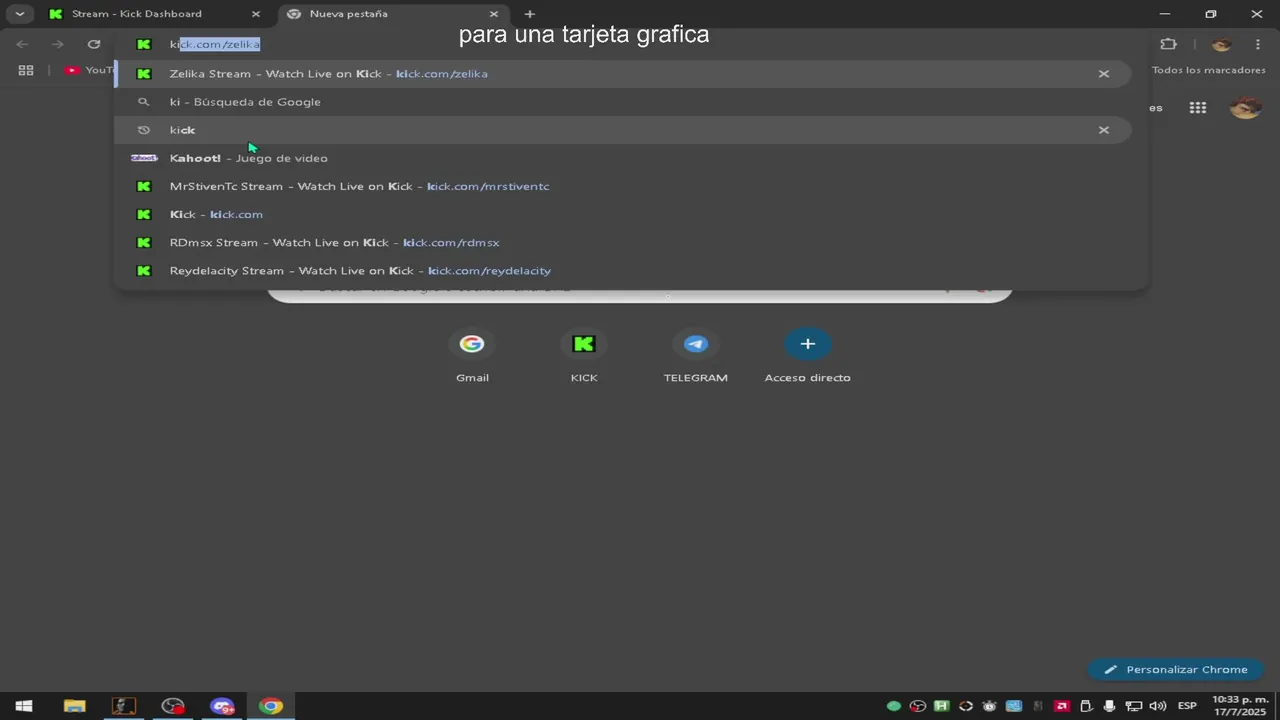Image resolution: width=1280 pixels, height=720 pixels.
Task: Click the history clock icon beside 'kick'
Action: pyautogui.click(x=144, y=130)
